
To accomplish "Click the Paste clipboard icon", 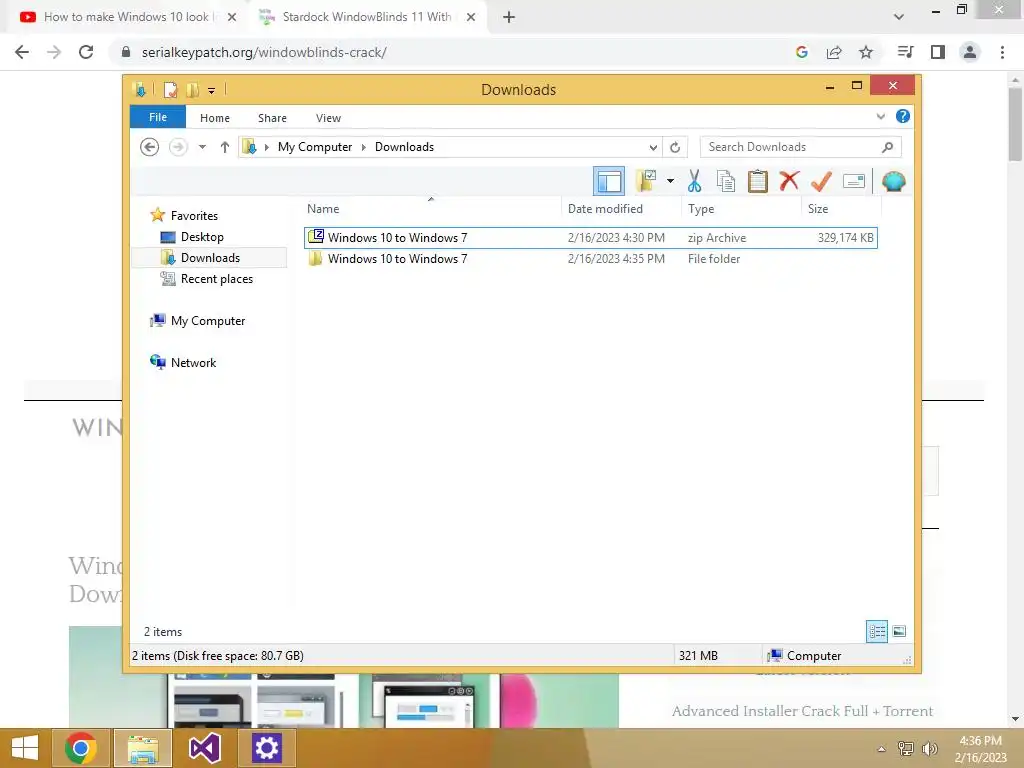I will [758, 181].
